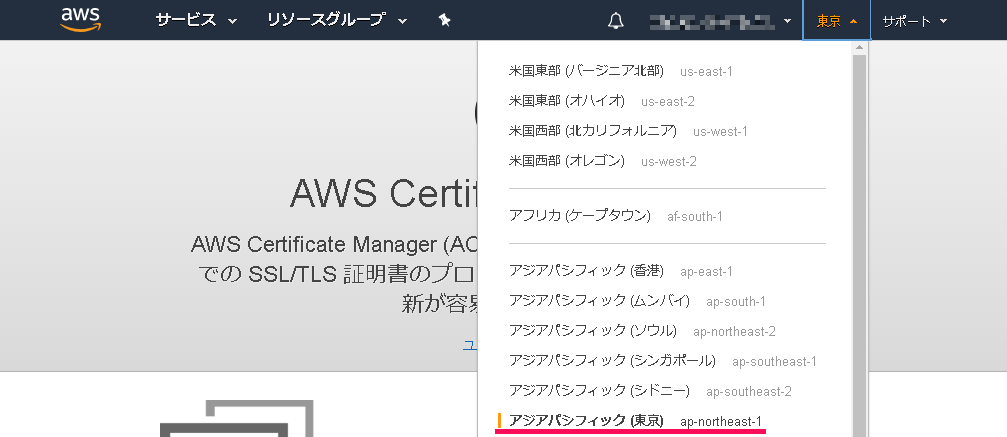Click the AWS logo home icon

81,19
